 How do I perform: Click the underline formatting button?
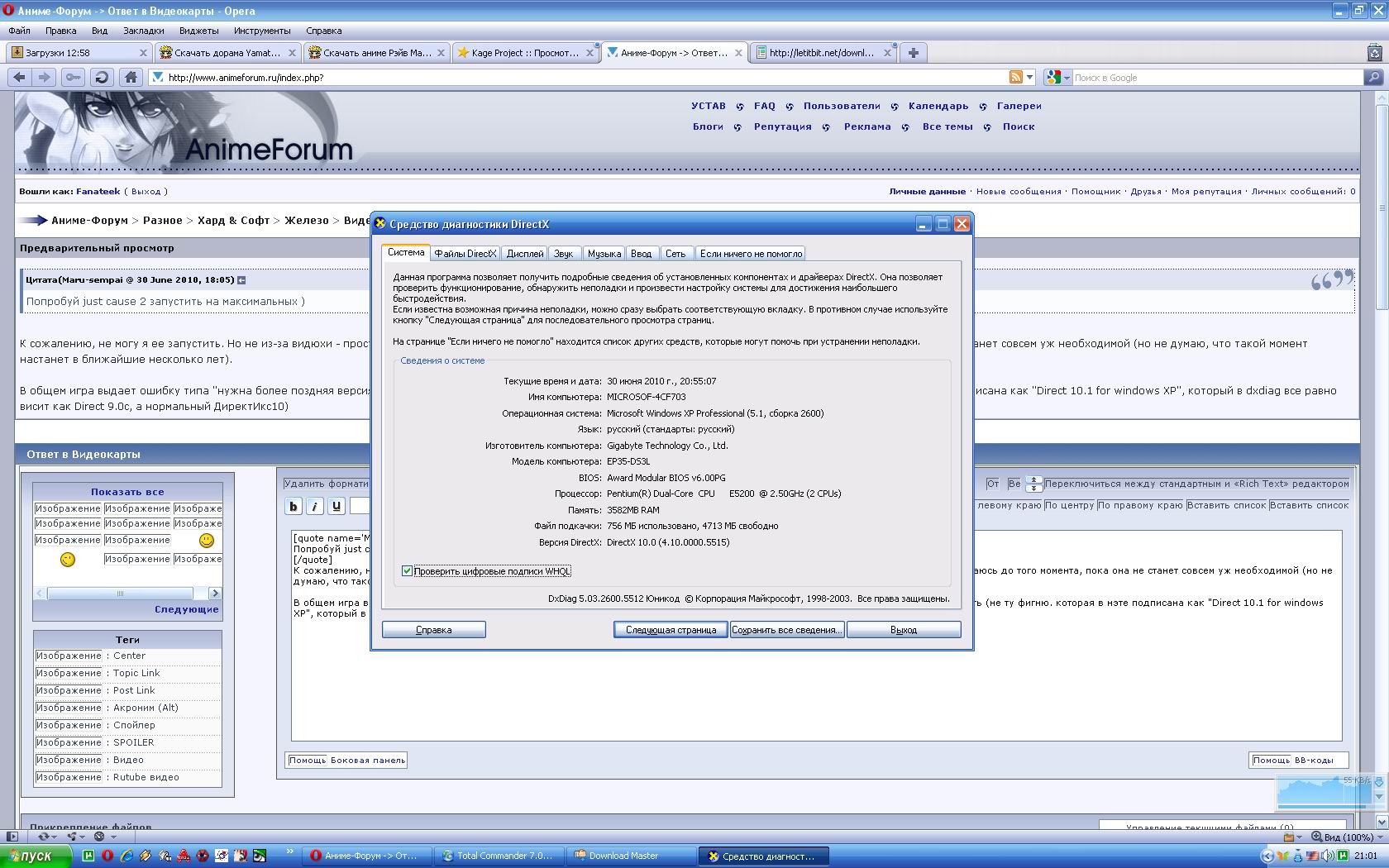click(337, 506)
